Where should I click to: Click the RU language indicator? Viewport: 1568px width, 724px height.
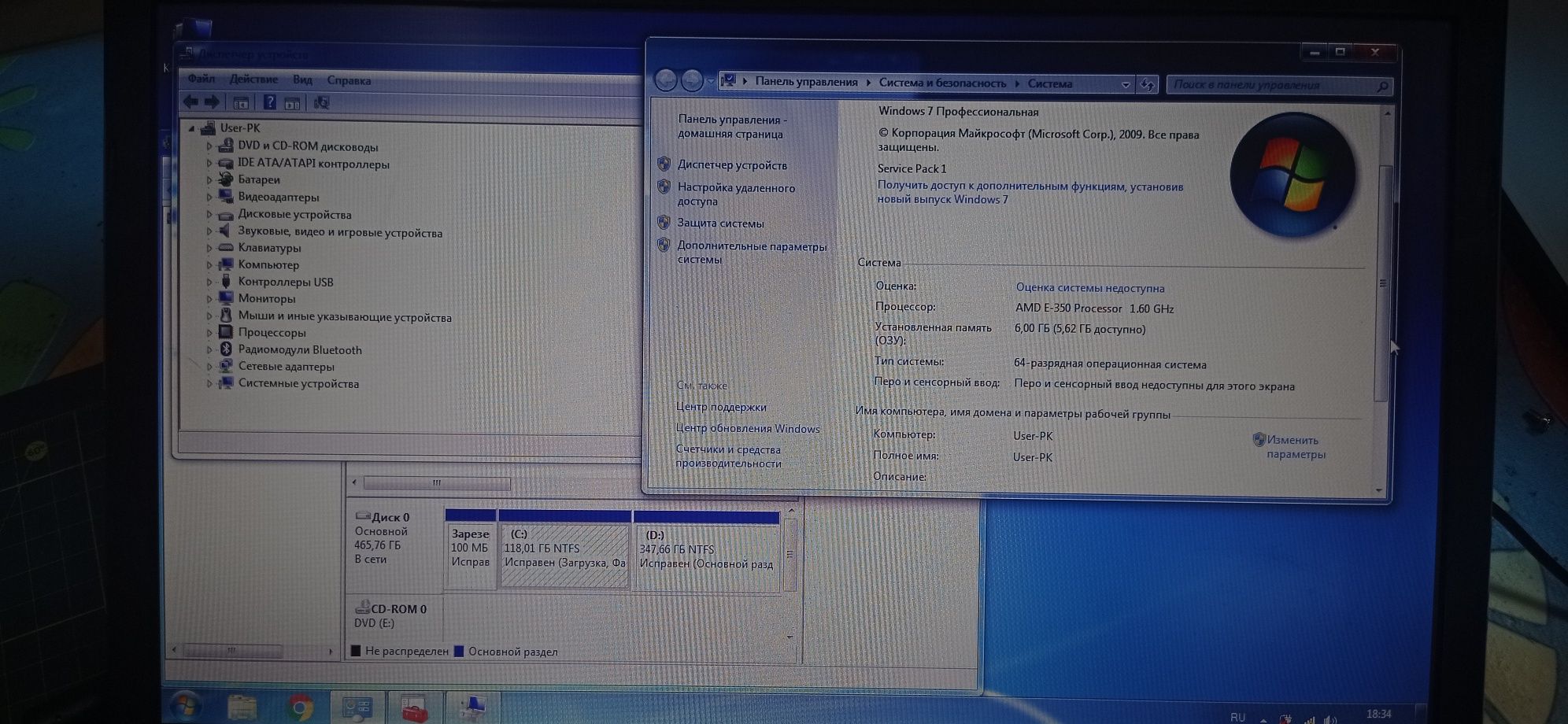pos(1238,718)
